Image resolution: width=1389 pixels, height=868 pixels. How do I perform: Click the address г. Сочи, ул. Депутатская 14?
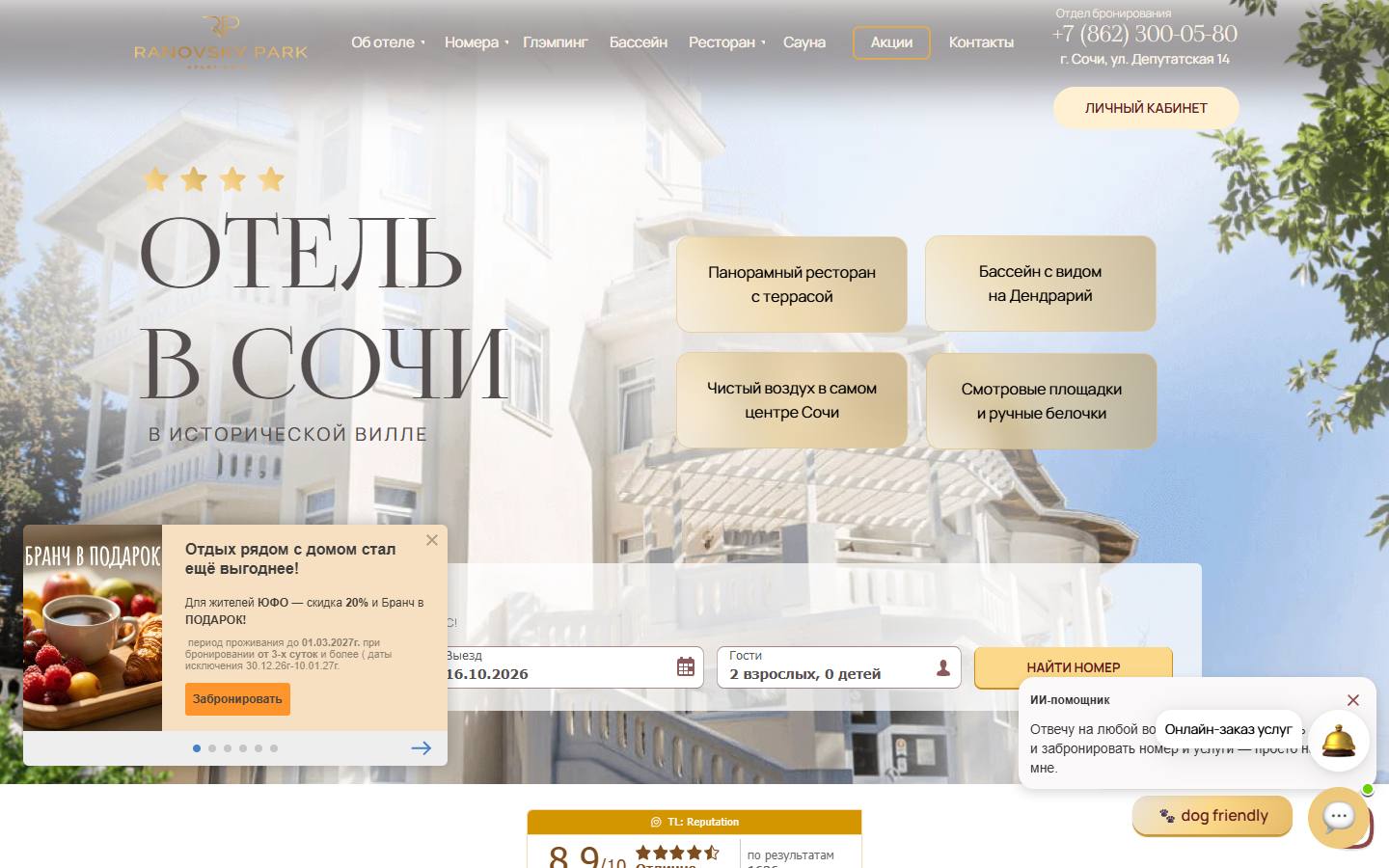[x=1145, y=59]
